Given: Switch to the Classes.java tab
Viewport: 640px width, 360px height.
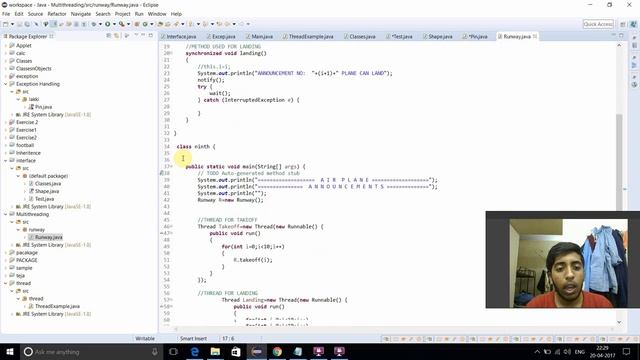Looking at the screenshot, I should [360, 36].
